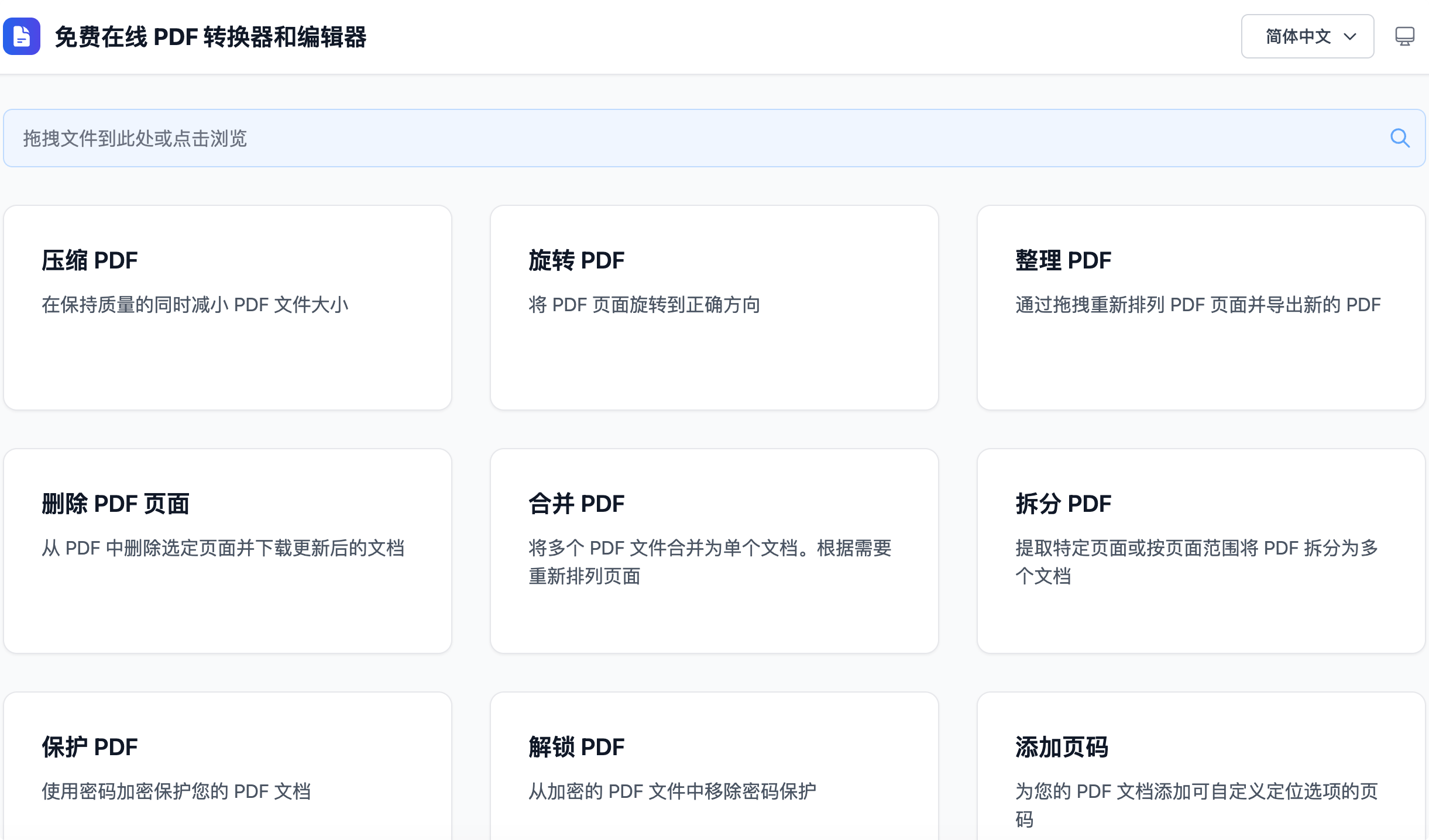Click the PDF converter logo icon
The image size is (1429, 840).
pyautogui.click(x=22, y=36)
